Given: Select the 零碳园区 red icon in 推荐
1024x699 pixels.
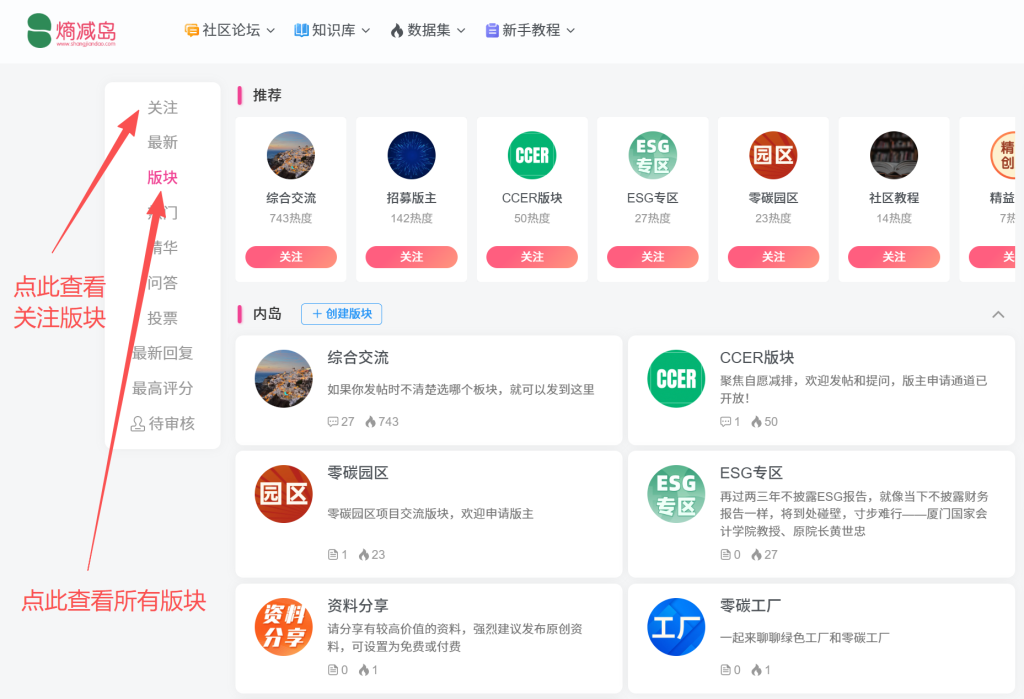Looking at the screenshot, I should coord(773,155).
